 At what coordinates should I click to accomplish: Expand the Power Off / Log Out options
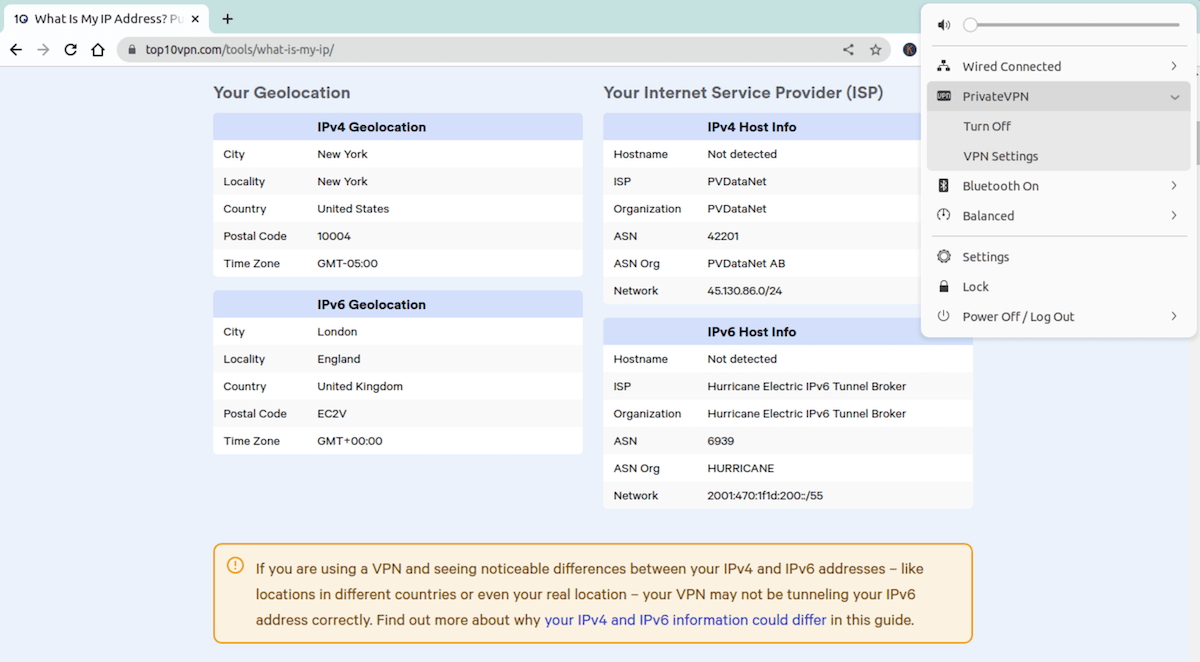[1172, 316]
